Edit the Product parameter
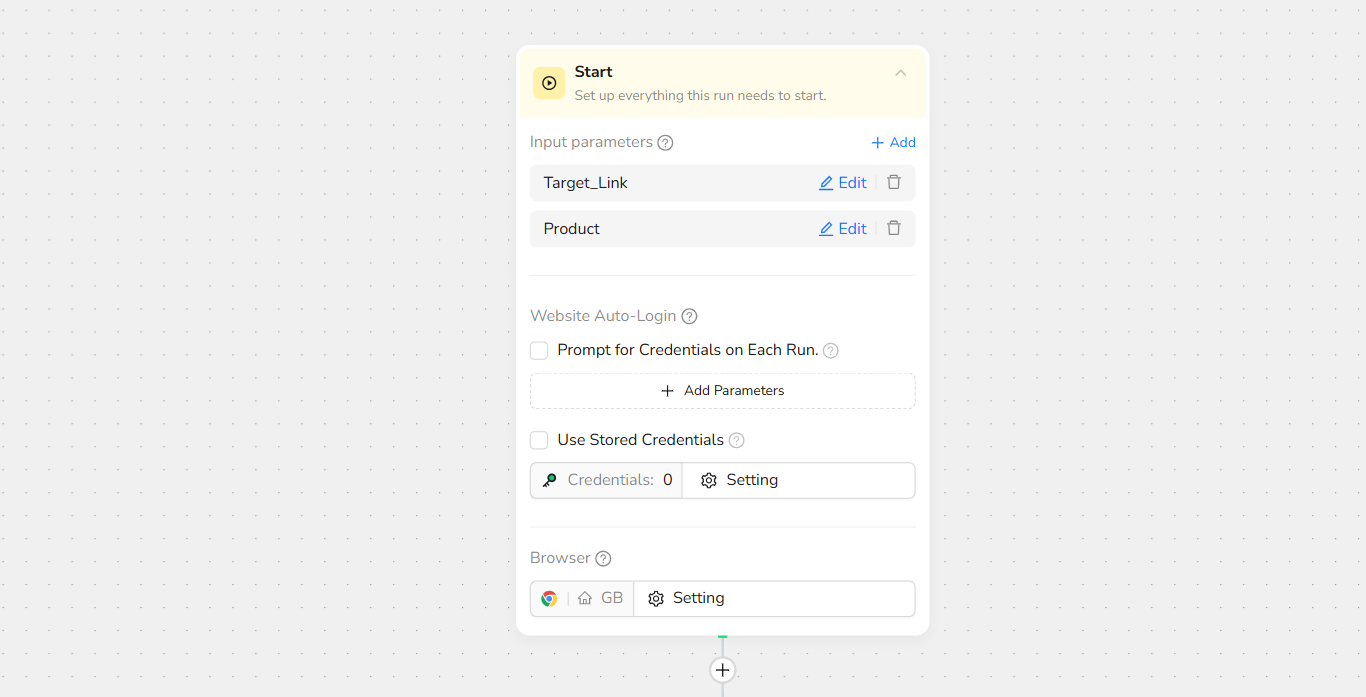The width and height of the screenshot is (1366, 697). [843, 229]
